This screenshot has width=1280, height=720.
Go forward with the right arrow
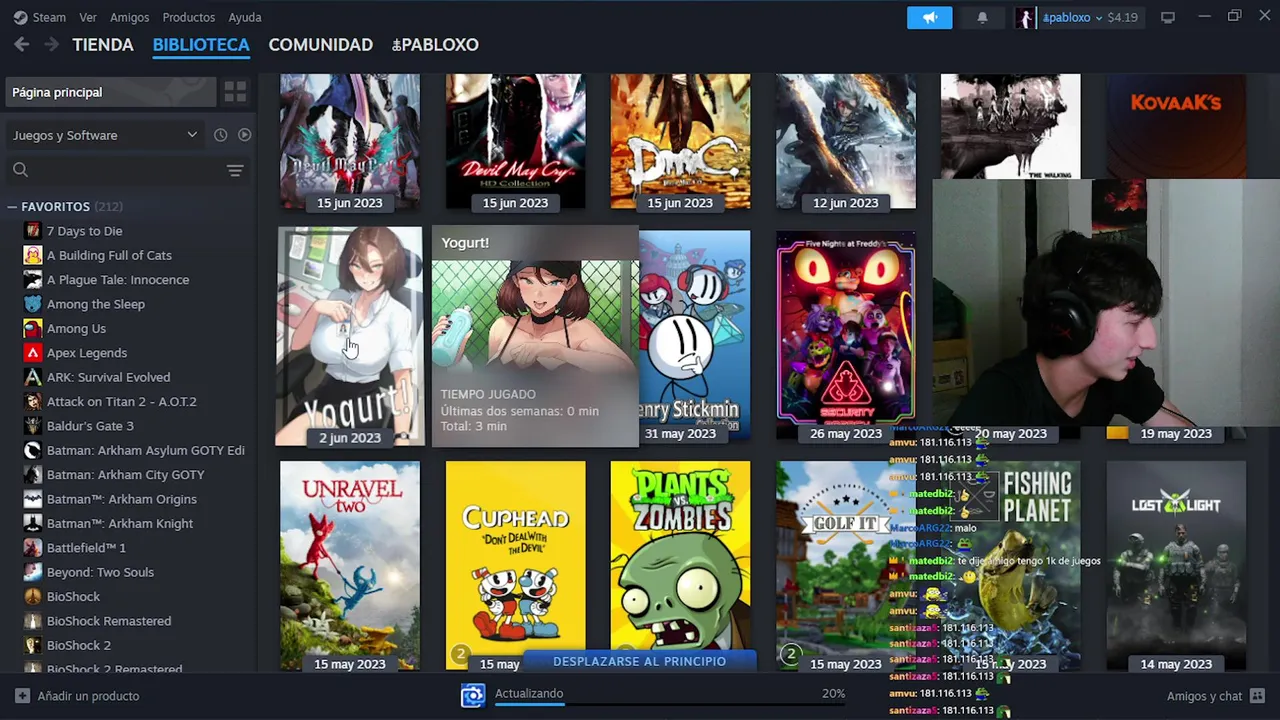[x=51, y=45]
